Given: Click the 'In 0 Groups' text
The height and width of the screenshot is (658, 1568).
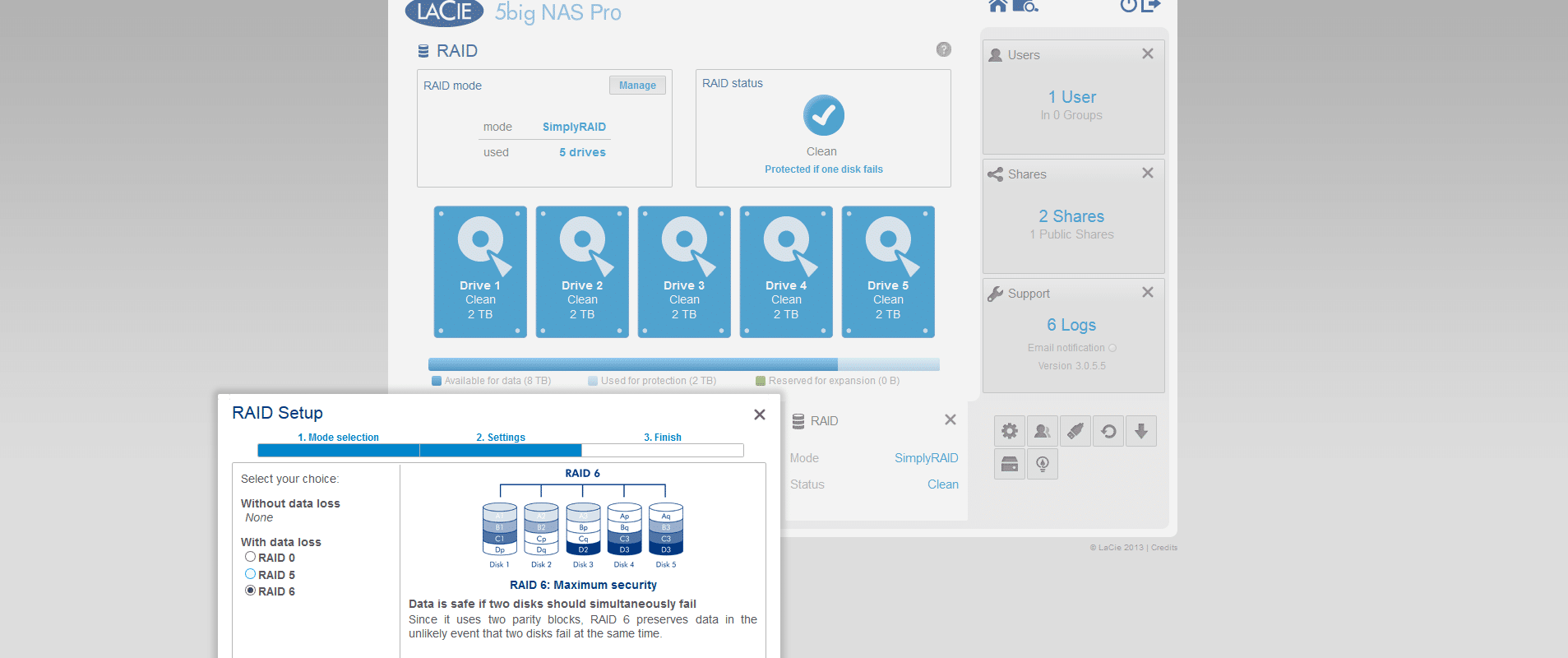Looking at the screenshot, I should click(1071, 115).
